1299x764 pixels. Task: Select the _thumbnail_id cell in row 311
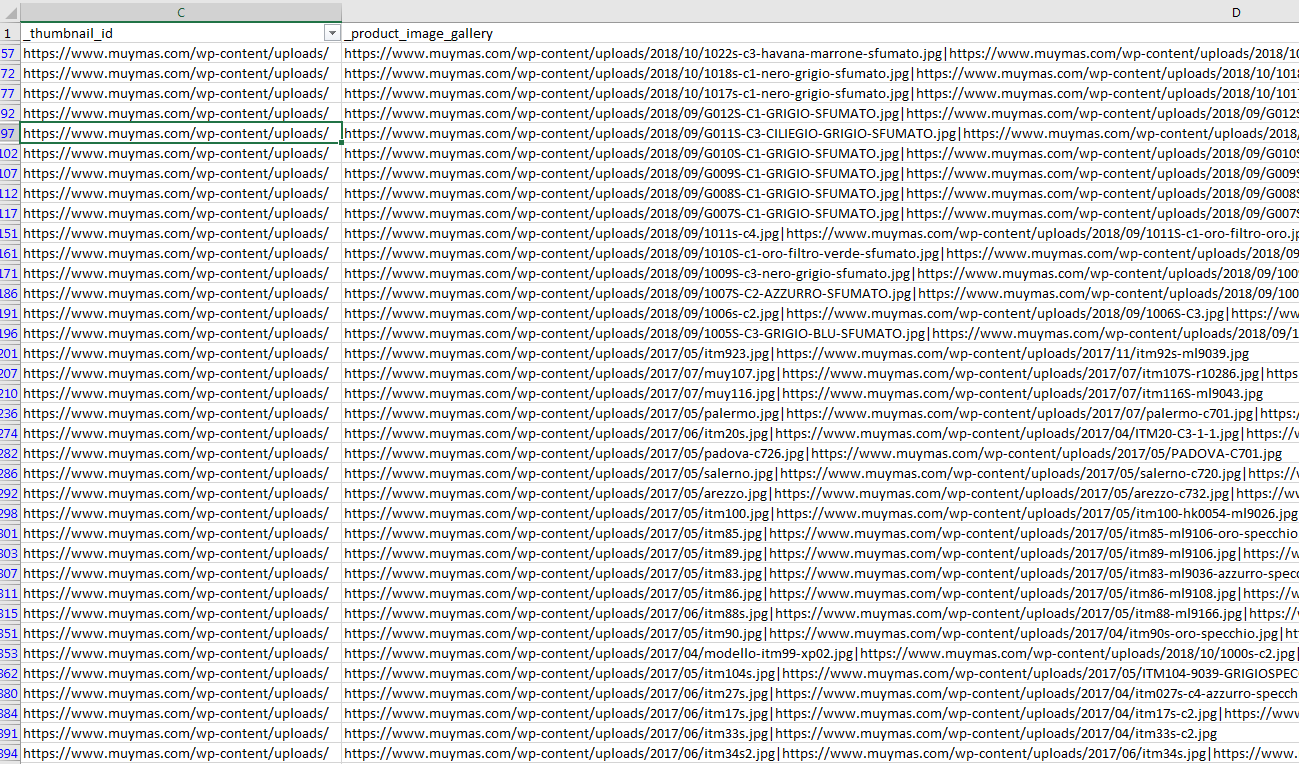pos(181,593)
